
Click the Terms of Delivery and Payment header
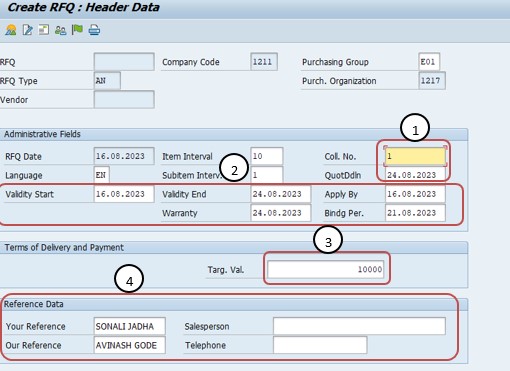[64, 247]
